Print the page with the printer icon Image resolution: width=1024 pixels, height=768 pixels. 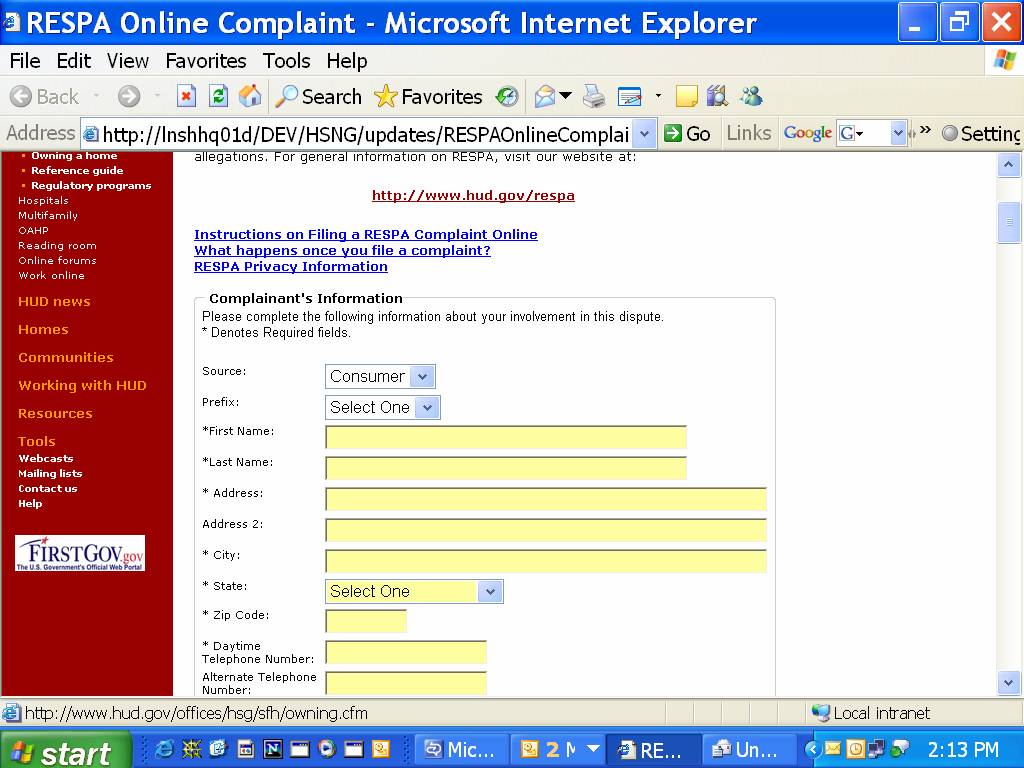point(594,97)
